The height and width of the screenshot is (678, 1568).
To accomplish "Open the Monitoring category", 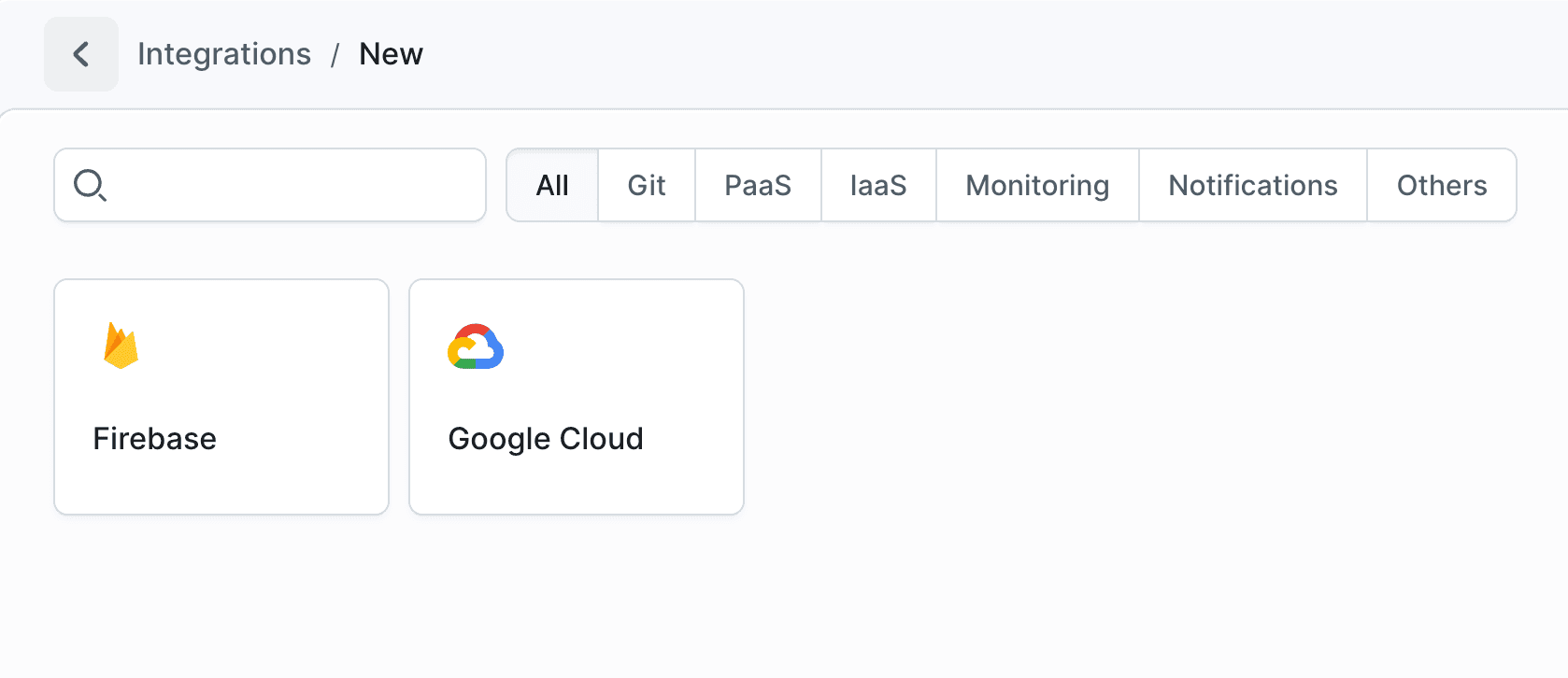I will pos(1036,185).
